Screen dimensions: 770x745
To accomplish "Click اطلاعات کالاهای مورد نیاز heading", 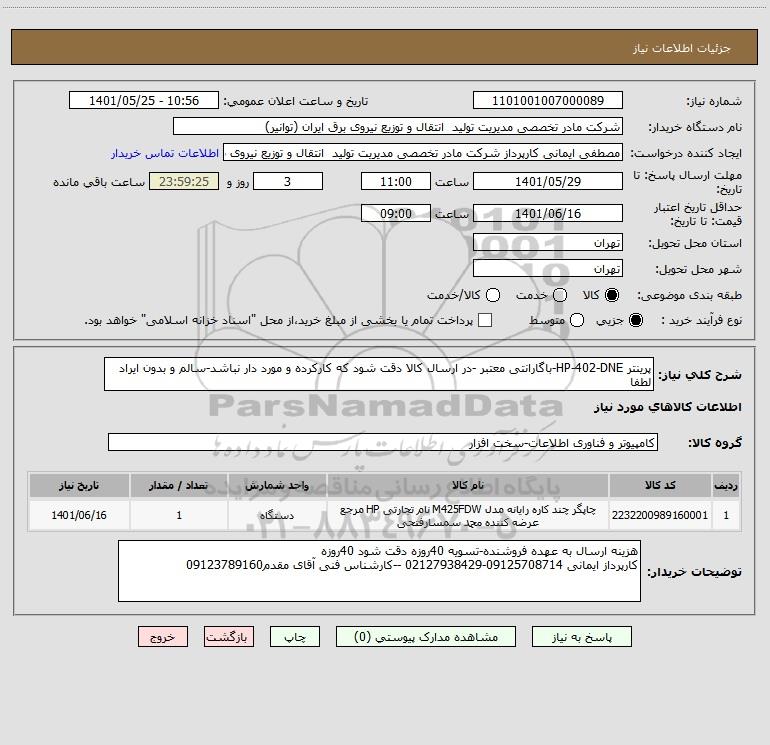I will (x=668, y=407).
